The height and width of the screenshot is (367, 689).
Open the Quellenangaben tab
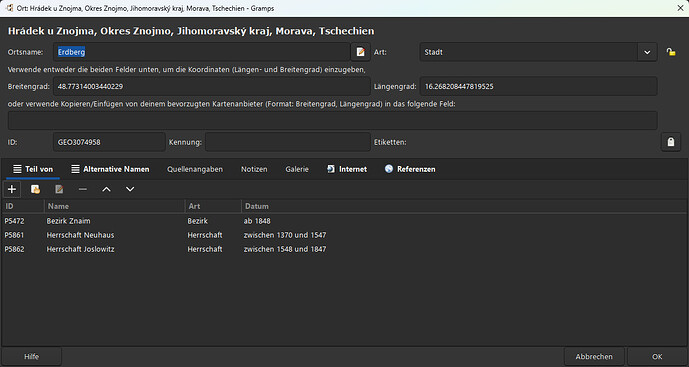pos(195,169)
